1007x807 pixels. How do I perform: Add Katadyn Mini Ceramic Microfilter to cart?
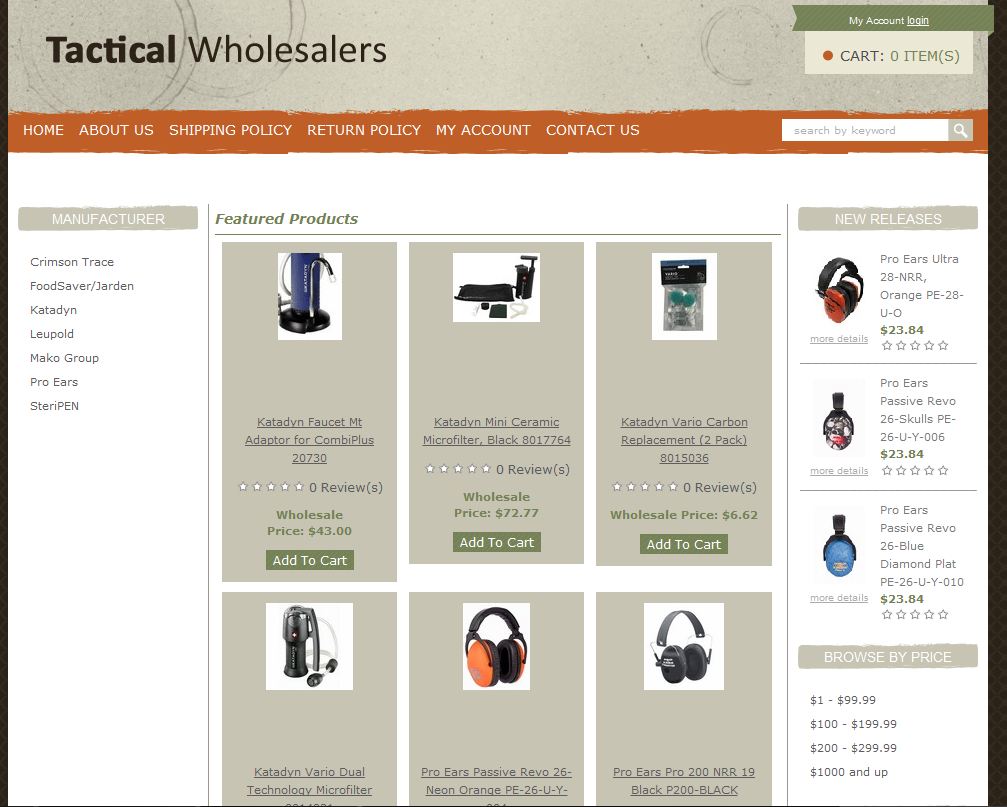[x=496, y=542]
